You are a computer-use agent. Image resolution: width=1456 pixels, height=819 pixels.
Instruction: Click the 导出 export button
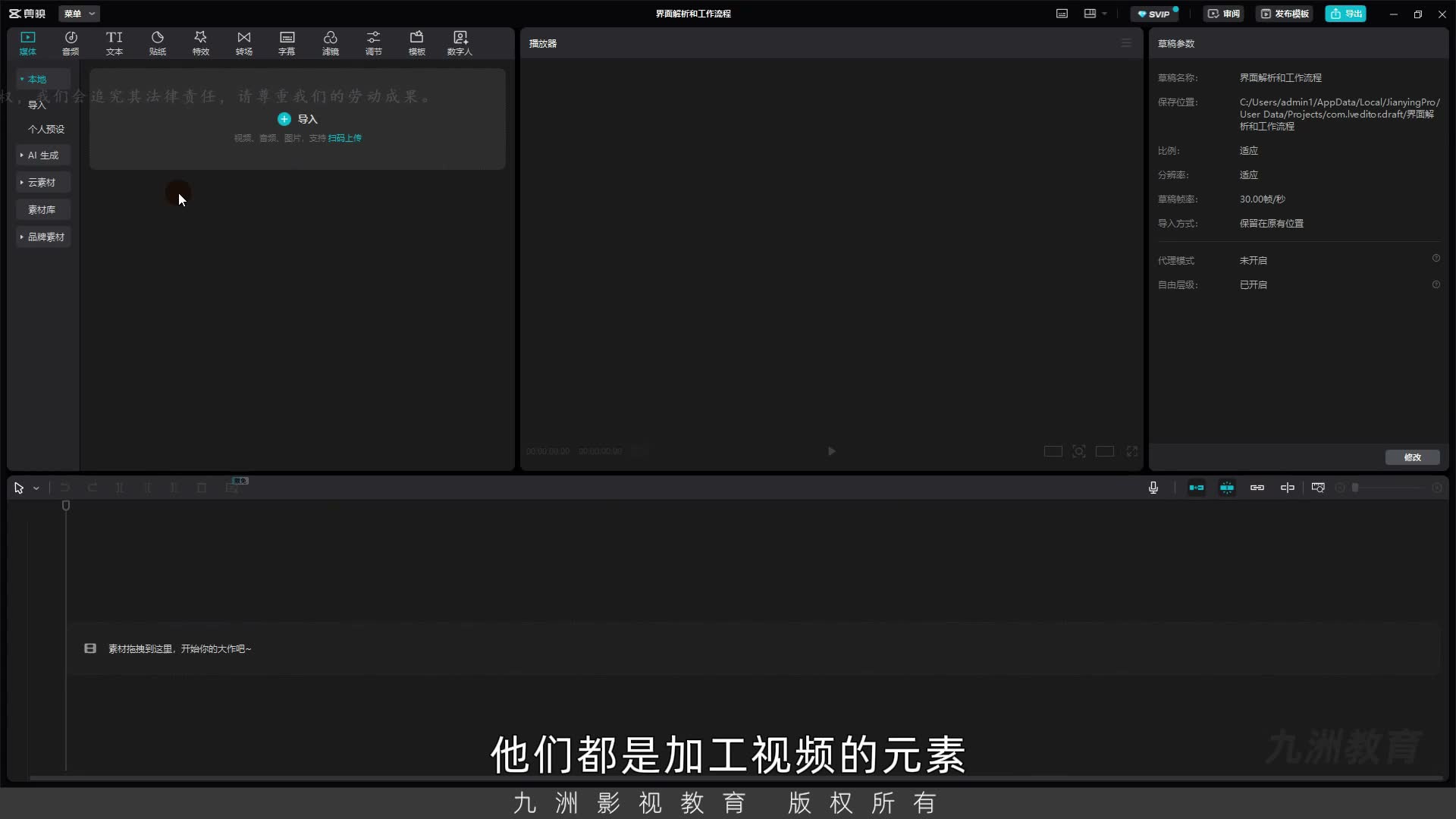coord(1346,14)
